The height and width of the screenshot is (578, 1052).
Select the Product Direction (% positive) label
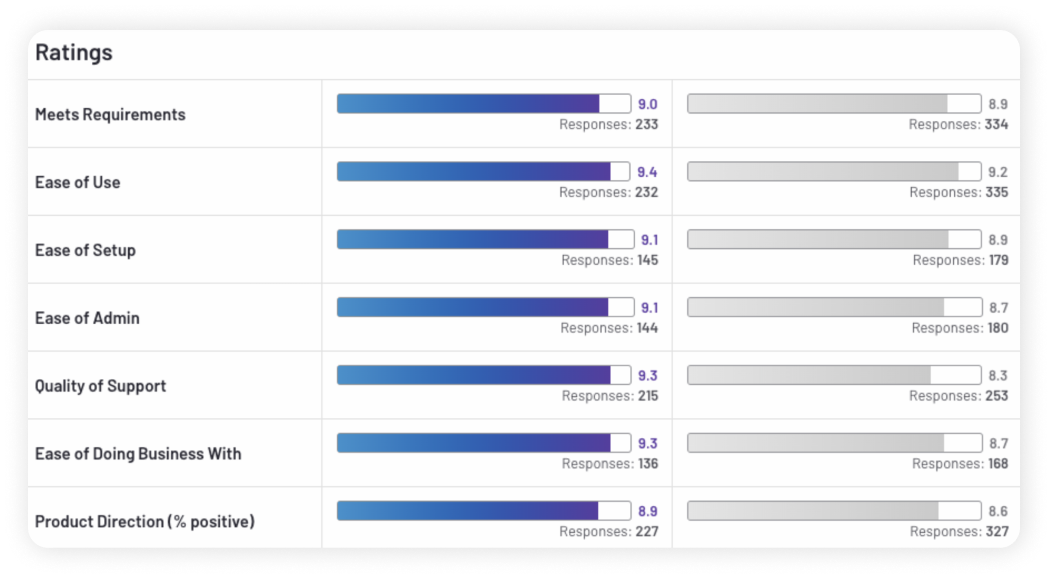point(145,522)
